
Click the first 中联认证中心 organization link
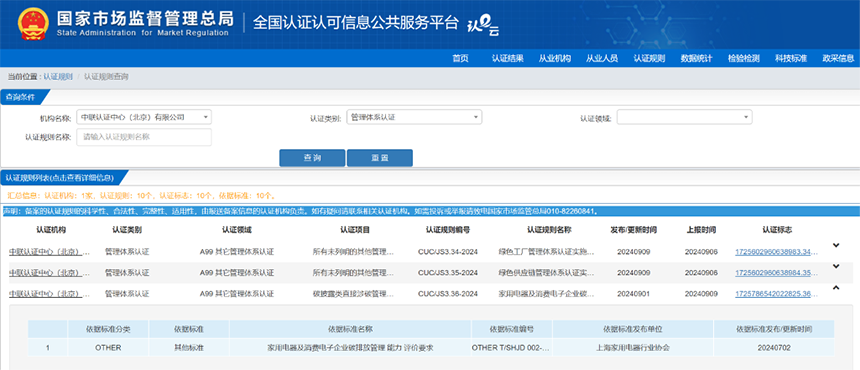pos(49,252)
